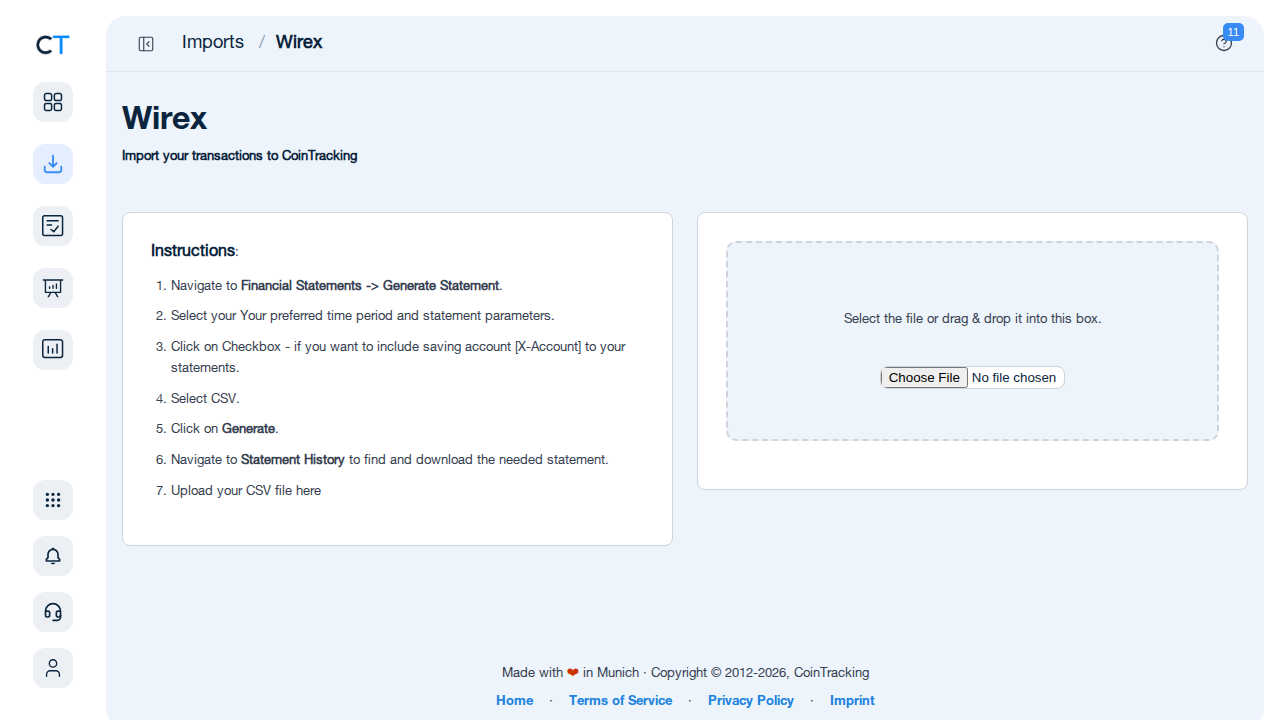Screen dimensions: 1280x720
Task: Open the apps dots grid icon
Action: pyautogui.click(x=53, y=500)
